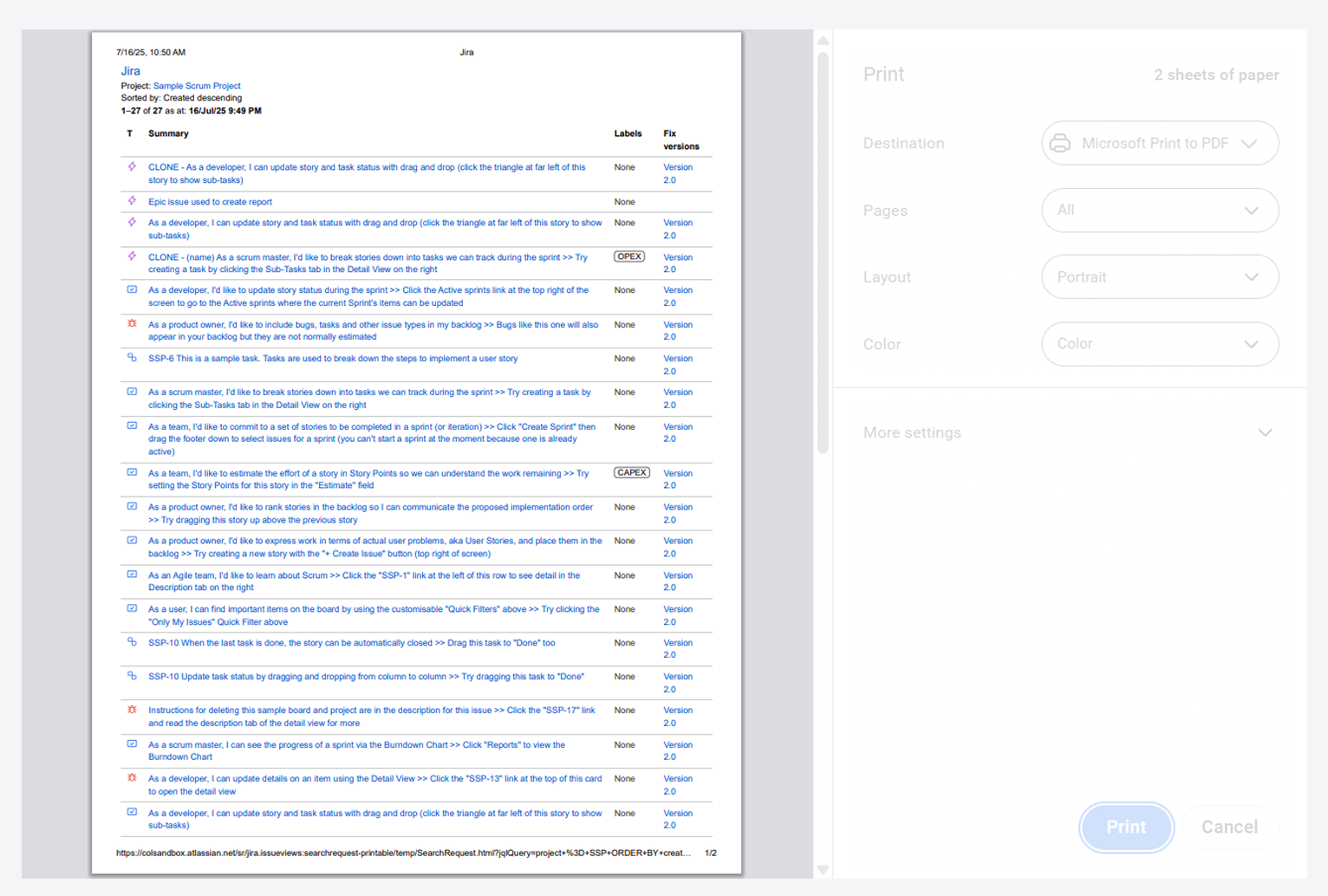Click the preview scrollbar's down arrow
The image size is (1328, 896).
pyautogui.click(x=823, y=870)
